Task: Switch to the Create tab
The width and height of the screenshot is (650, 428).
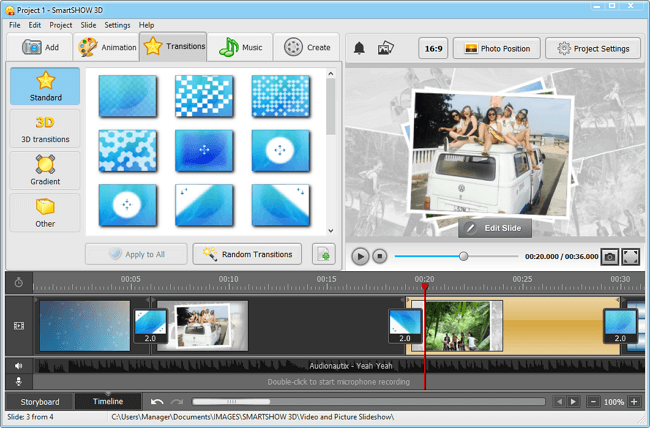Action: click(307, 47)
